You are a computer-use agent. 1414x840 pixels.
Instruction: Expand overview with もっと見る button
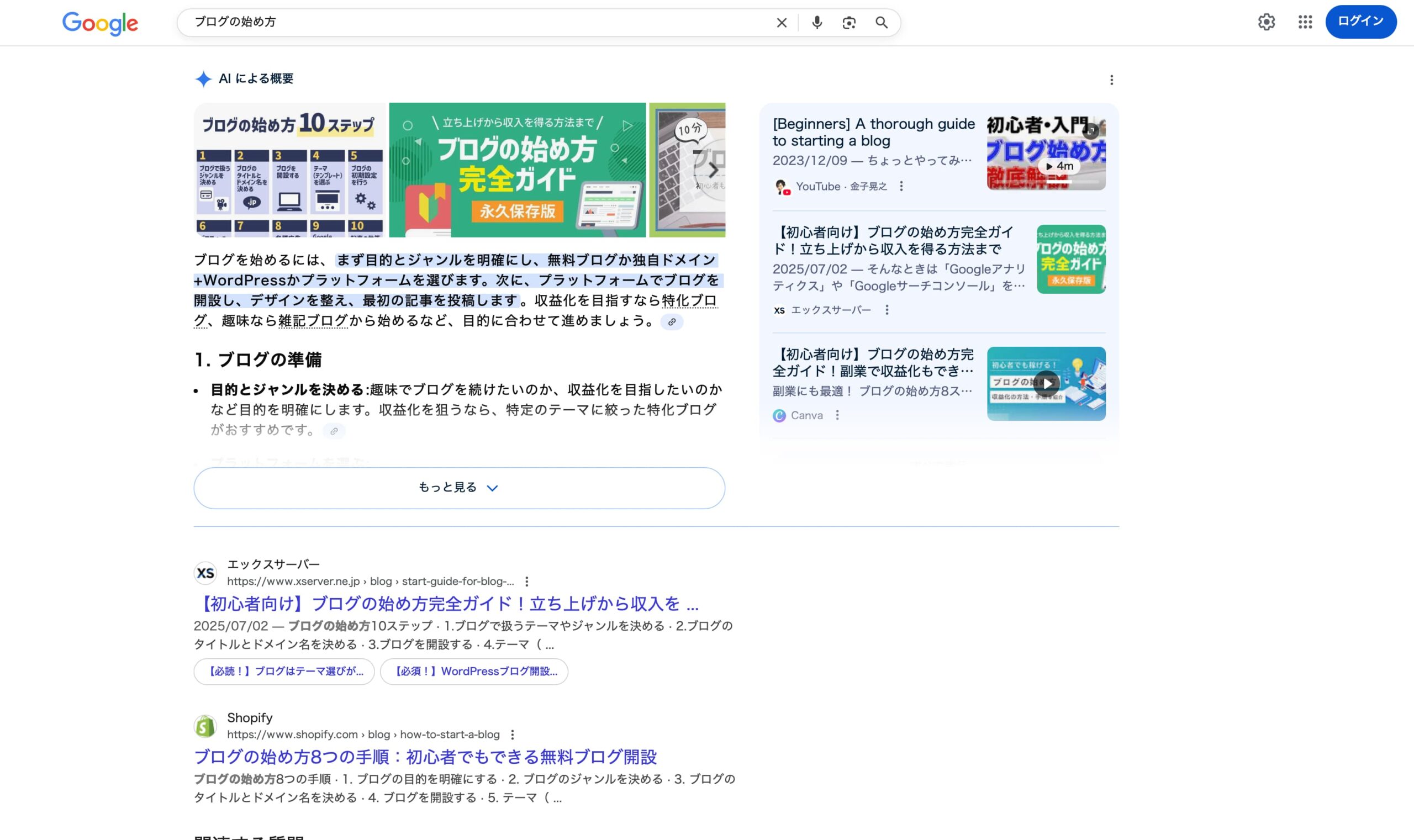click(x=458, y=488)
